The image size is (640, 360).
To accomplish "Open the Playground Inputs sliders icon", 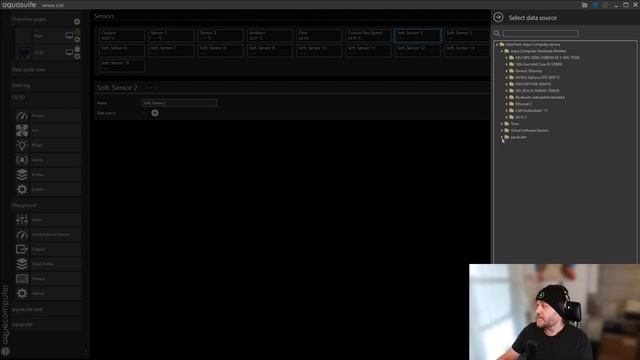I will click(22, 220).
